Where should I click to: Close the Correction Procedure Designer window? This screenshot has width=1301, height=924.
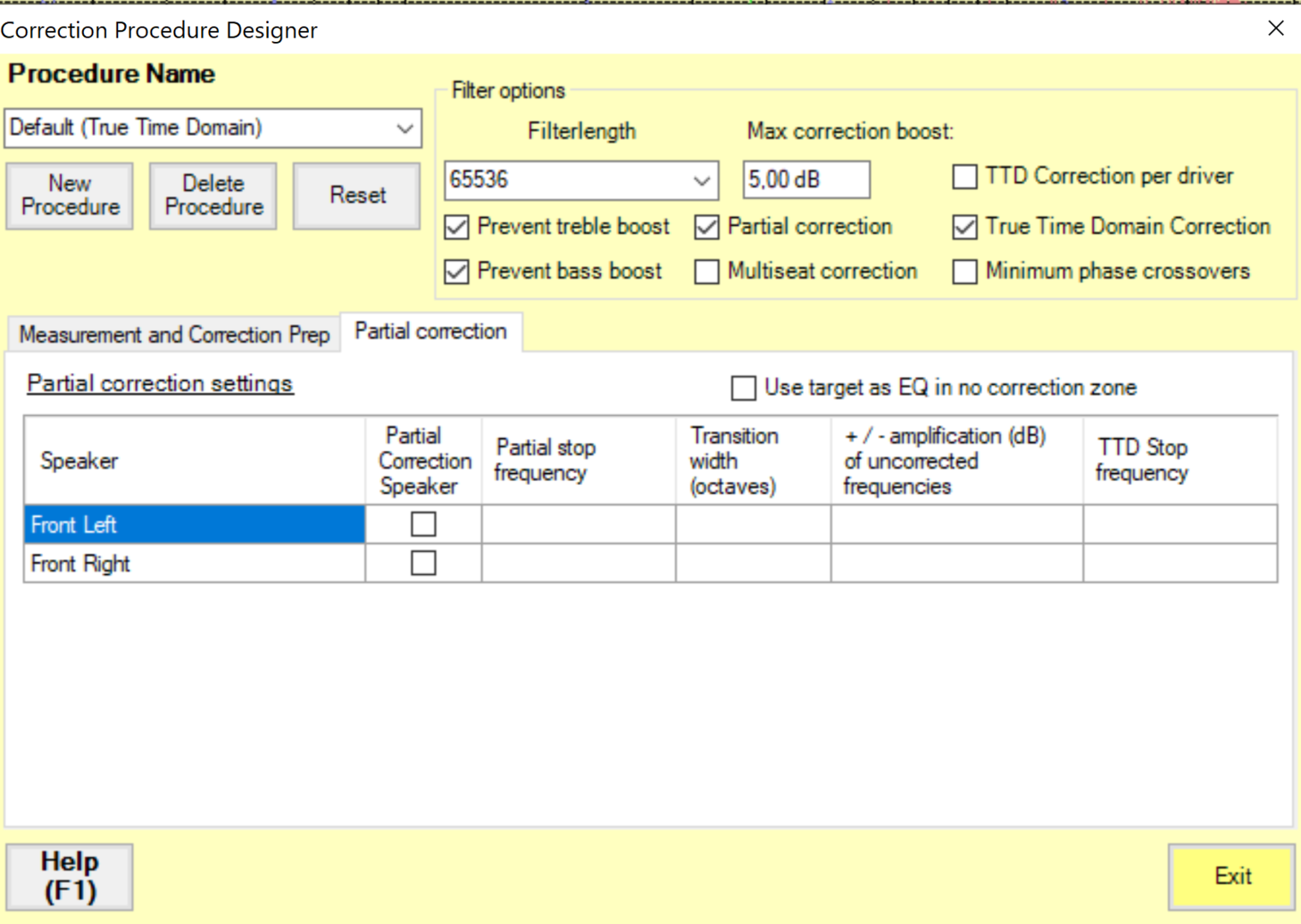1275,28
